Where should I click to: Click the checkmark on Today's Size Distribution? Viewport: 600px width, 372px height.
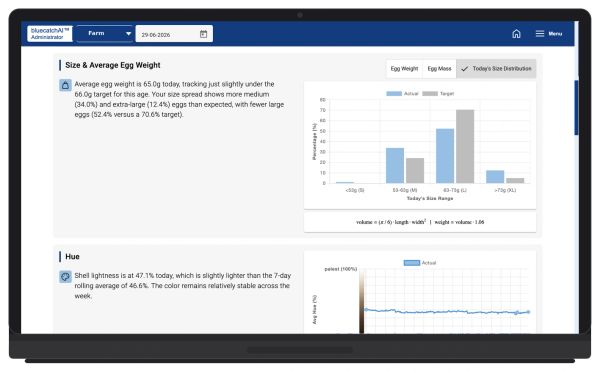[465, 69]
